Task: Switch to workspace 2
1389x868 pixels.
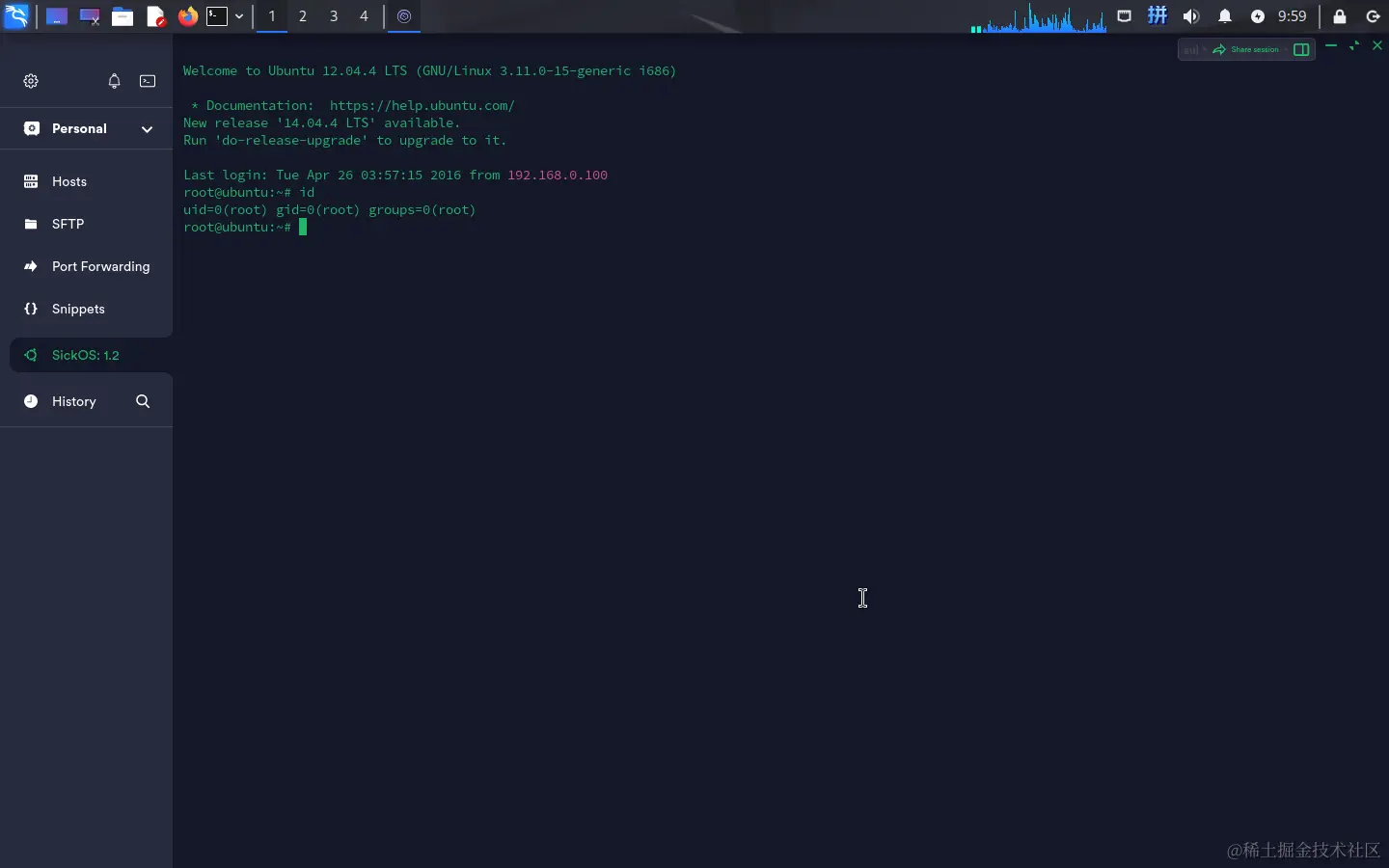Action: click(303, 16)
